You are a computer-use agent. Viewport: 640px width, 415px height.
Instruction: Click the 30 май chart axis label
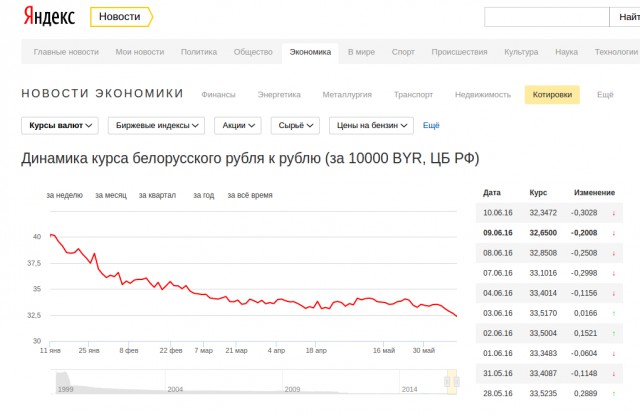tap(424, 350)
